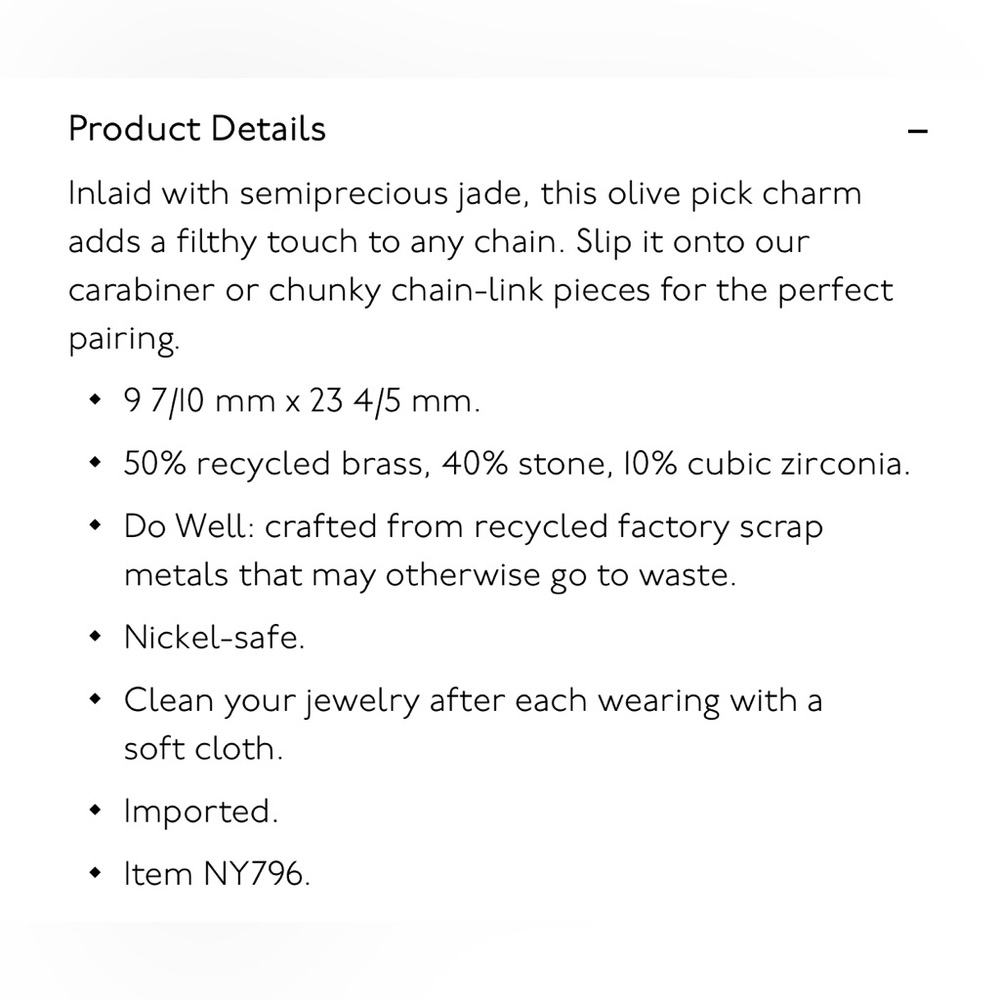1000x1000 pixels.
Task: Click the Nickel-safe text
Action: click(214, 637)
